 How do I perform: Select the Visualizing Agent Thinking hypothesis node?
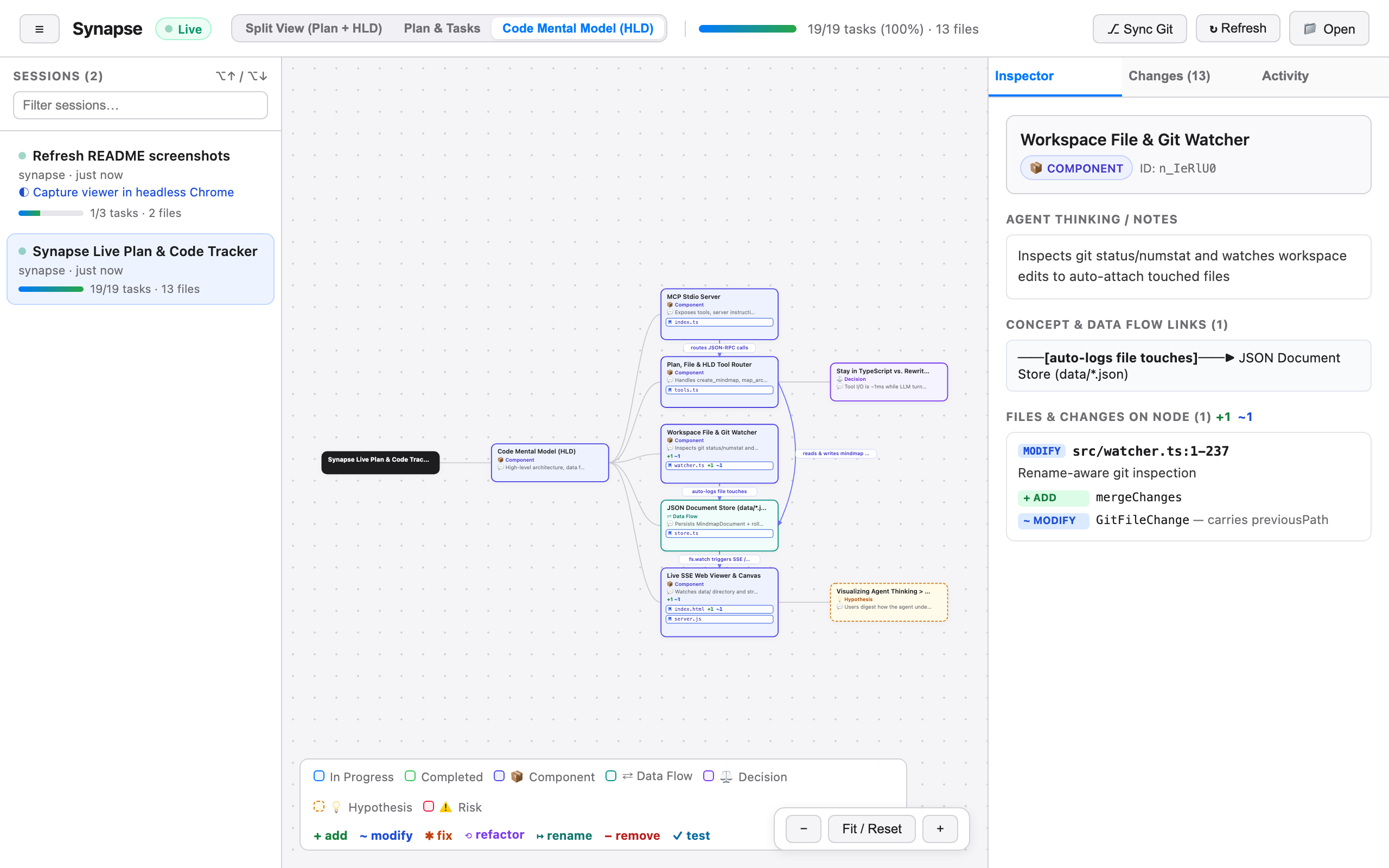click(x=889, y=602)
